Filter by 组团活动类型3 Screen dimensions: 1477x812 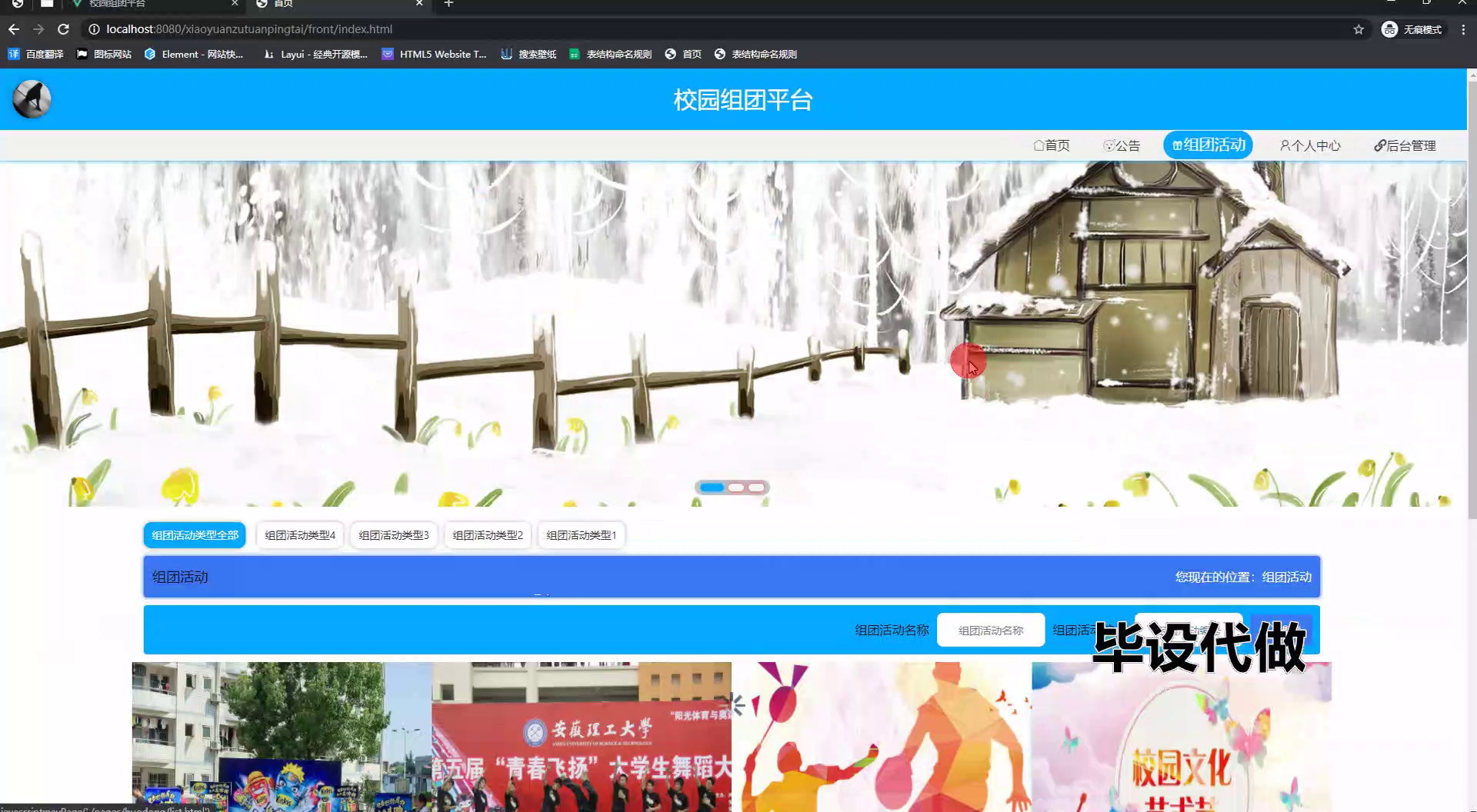(394, 535)
